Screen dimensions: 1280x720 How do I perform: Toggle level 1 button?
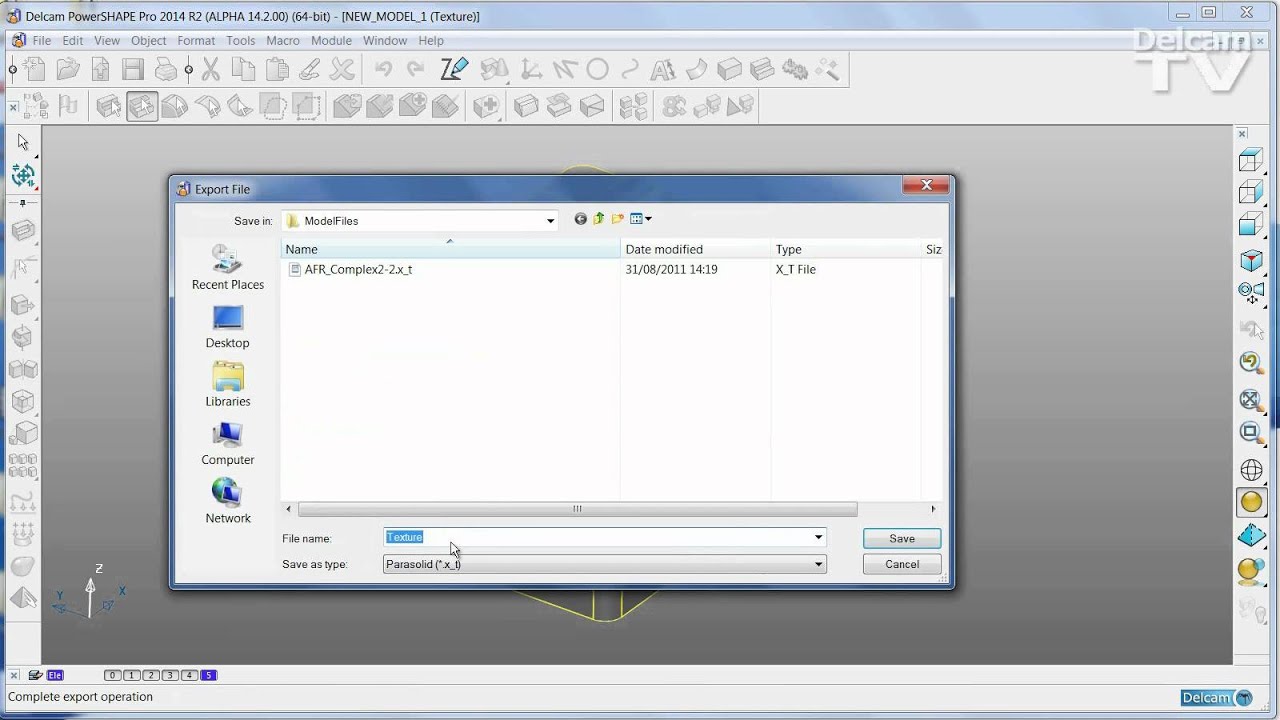point(131,676)
